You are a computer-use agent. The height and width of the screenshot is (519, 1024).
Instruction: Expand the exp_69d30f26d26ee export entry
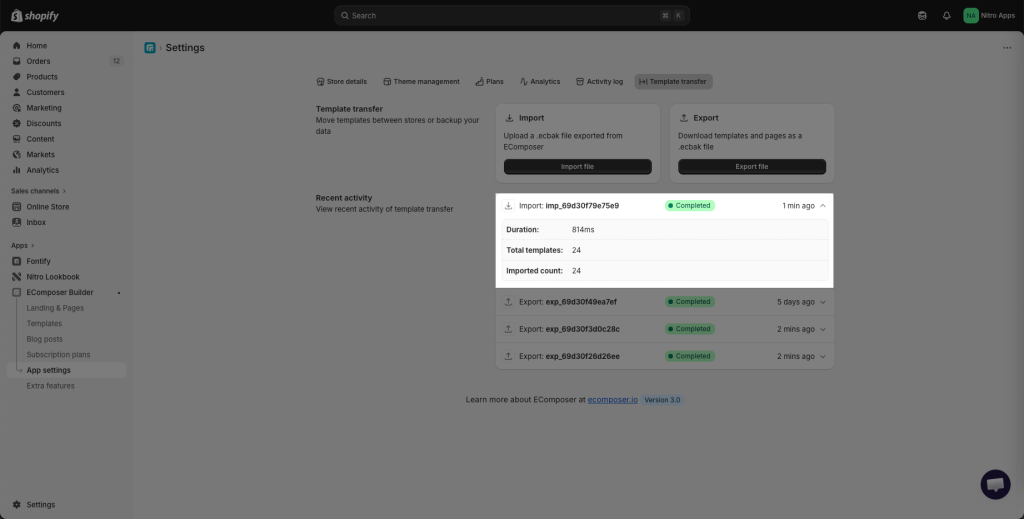(822, 356)
